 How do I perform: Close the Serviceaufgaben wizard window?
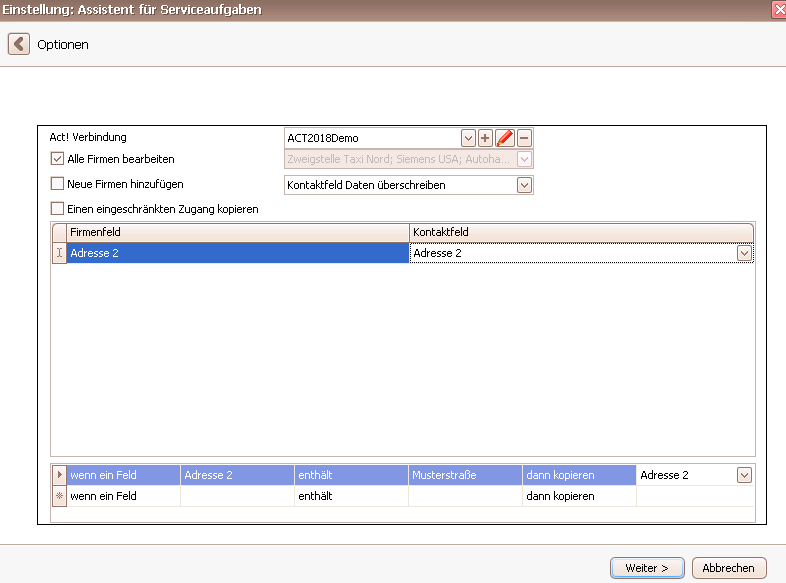point(779,10)
